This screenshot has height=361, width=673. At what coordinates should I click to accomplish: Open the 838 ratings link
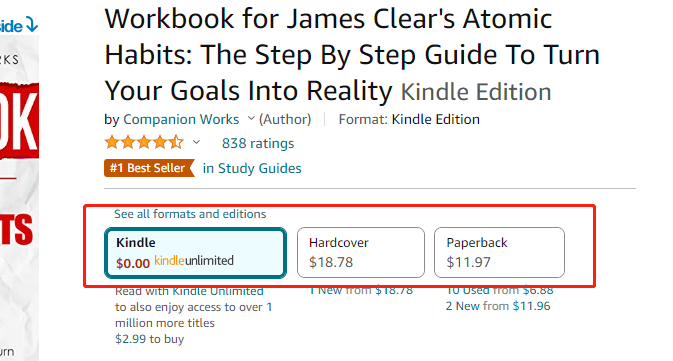click(258, 143)
